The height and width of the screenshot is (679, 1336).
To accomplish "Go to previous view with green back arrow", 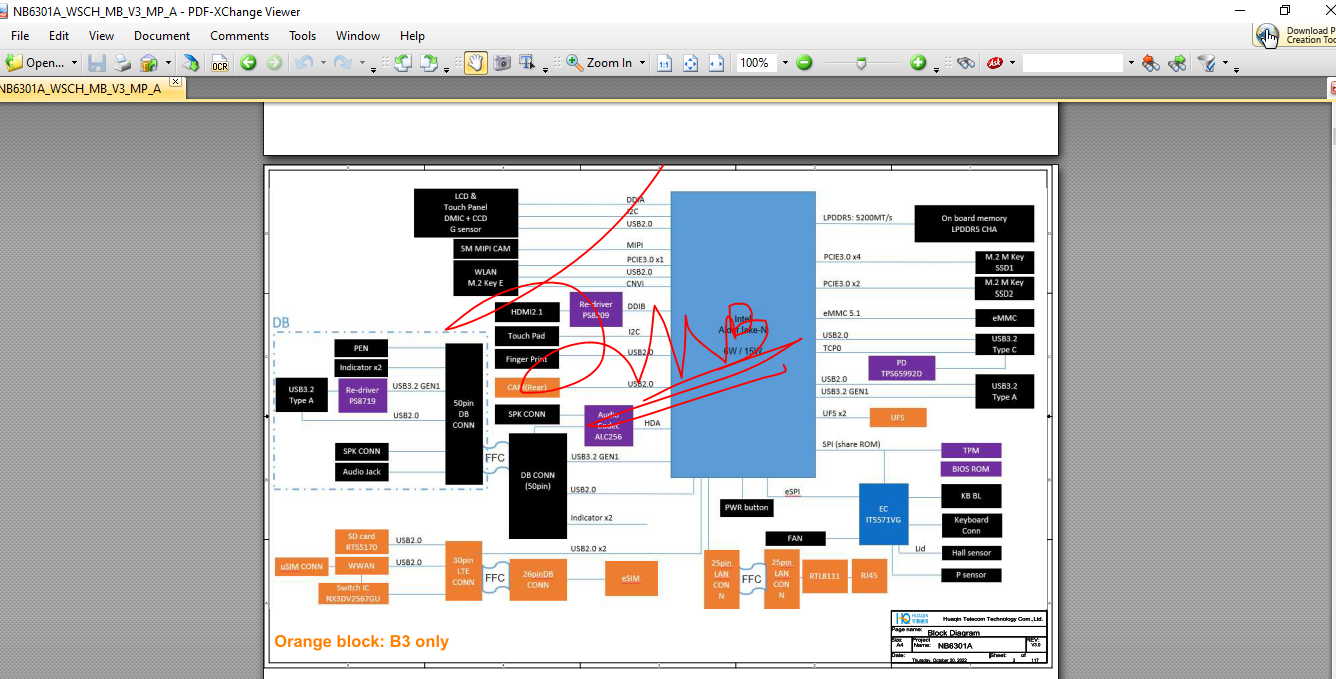I will (x=248, y=62).
